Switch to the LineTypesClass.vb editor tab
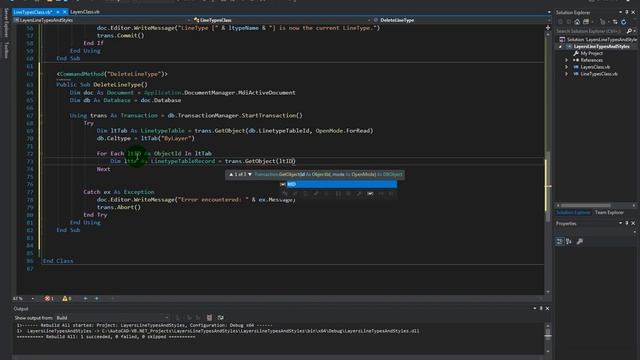 (x=33, y=12)
